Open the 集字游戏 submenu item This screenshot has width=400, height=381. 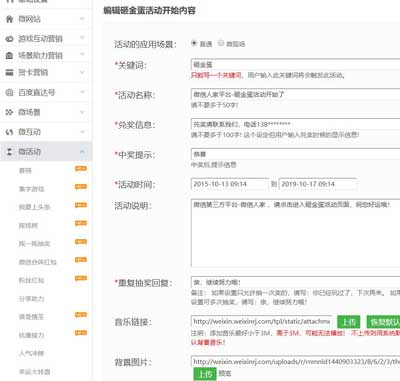[x=31, y=189]
